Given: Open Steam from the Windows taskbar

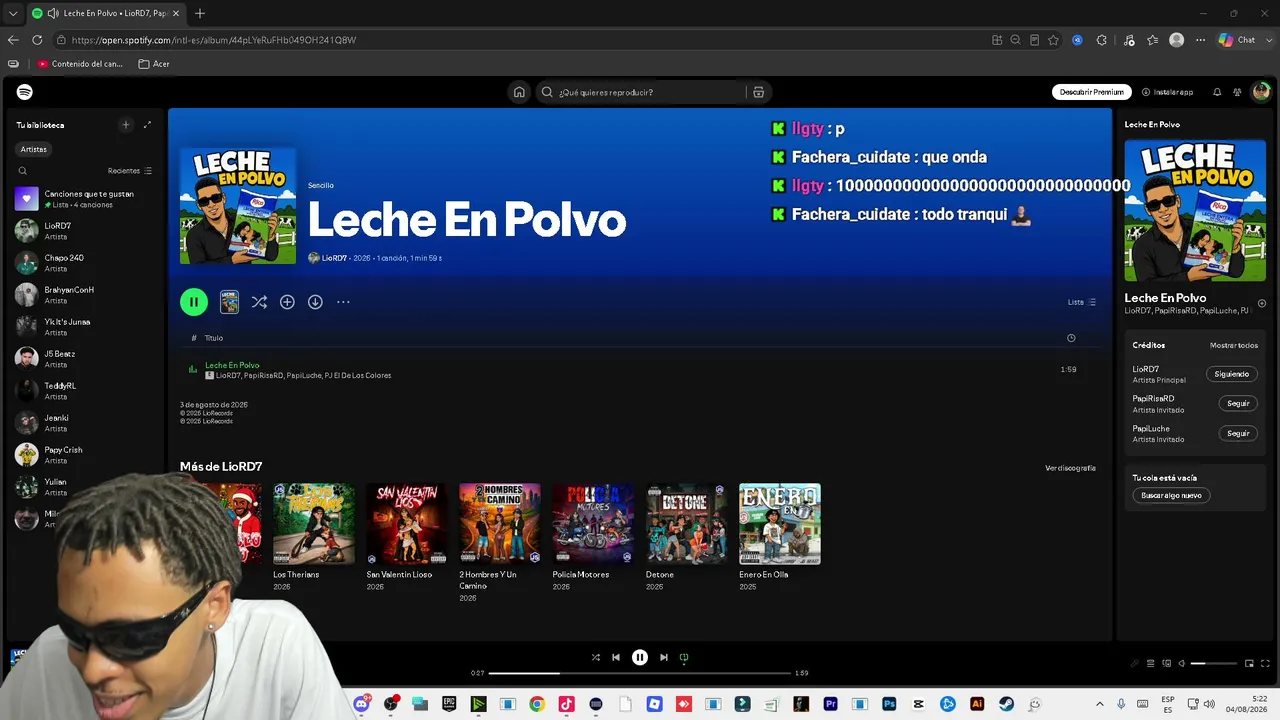Looking at the screenshot, I should coord(1006,704).
